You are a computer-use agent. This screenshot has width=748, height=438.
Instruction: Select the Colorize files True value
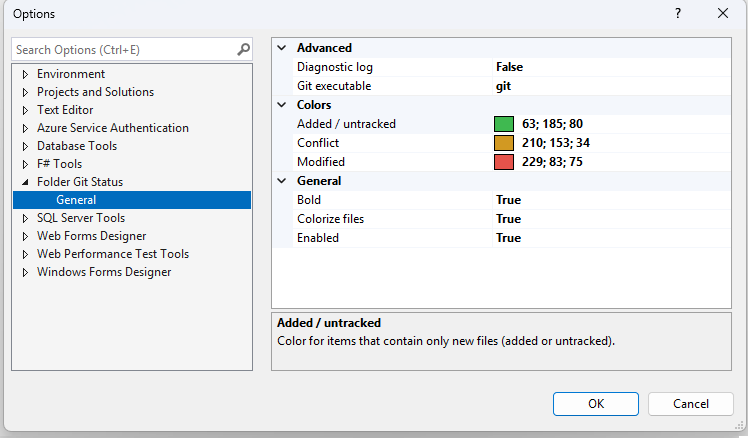click(x=509, y=219)
